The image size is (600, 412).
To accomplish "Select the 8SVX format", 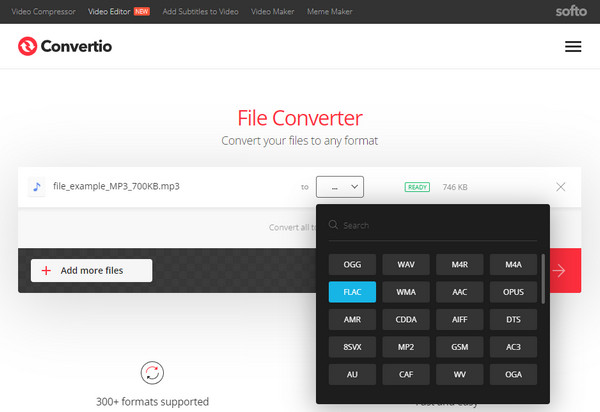I will [352, 347].
